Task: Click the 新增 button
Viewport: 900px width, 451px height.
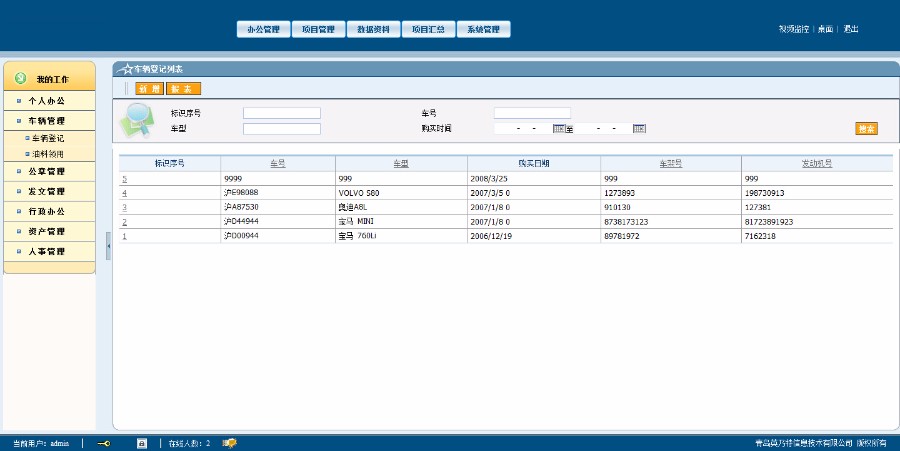Action: coord(150,89)
